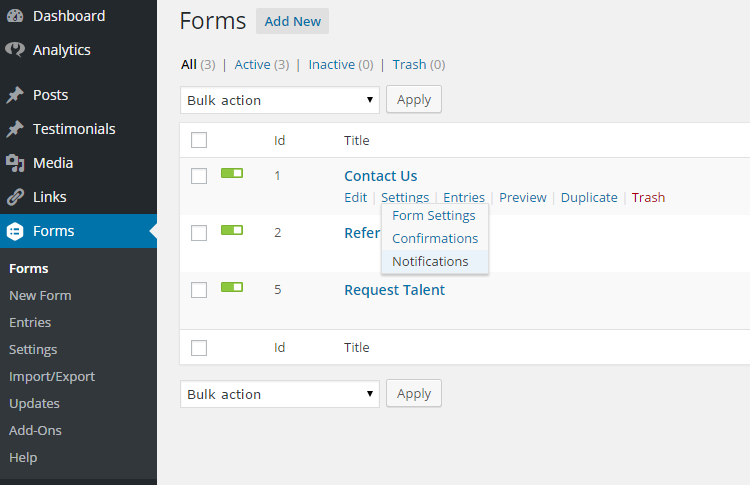Open the top Bulk action dropdown
This screenshot has height=485, width=750.
tap(280, 100)
